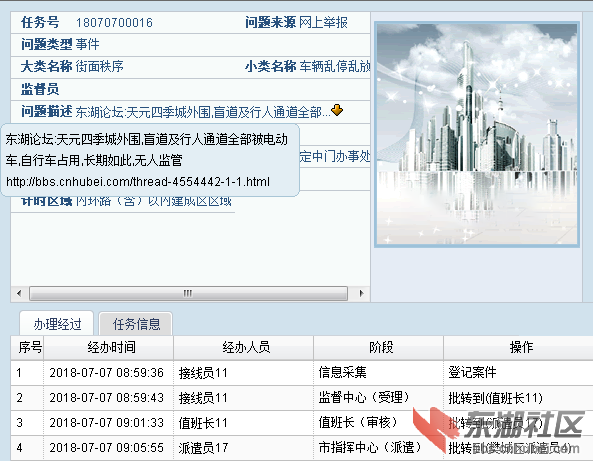The height and width of the screenshot is (461, 593).
Task: Click the 车辆乱停乱放 subcategory value
Action: coord(335,67)
